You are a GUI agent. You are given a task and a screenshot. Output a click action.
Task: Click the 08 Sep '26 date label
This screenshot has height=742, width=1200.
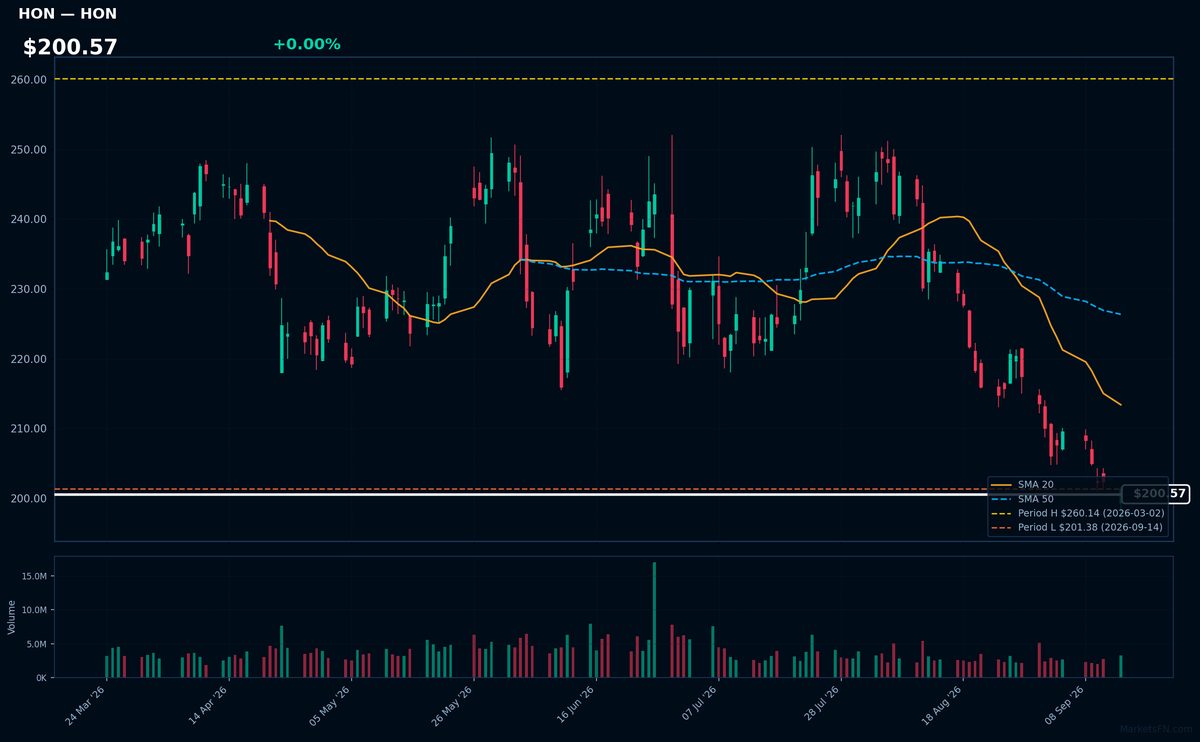click(x=1064, y=706)
